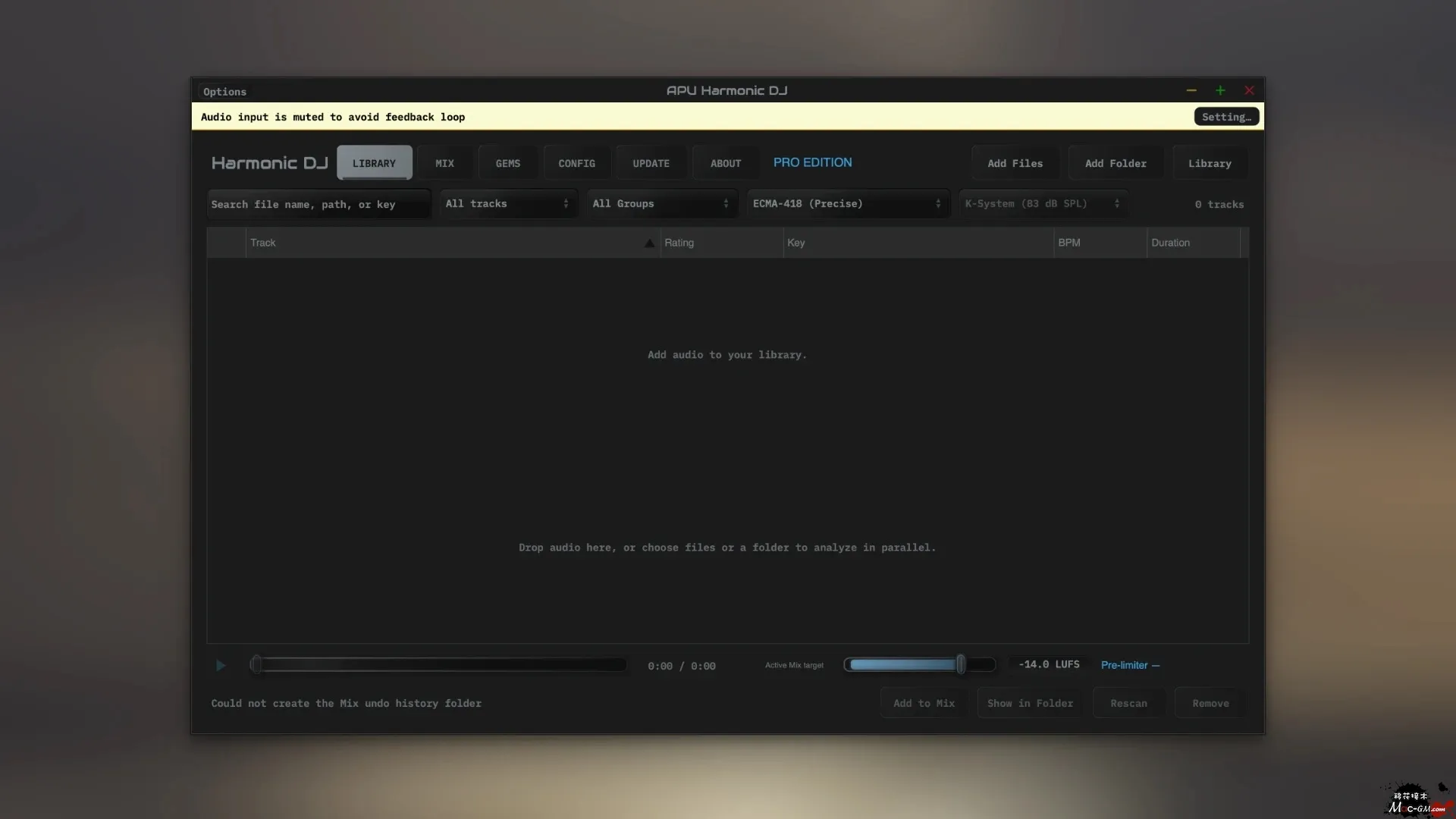Click the Add to Mix button
Viewport: 1456px width, 819px height.
pos(924,703)
